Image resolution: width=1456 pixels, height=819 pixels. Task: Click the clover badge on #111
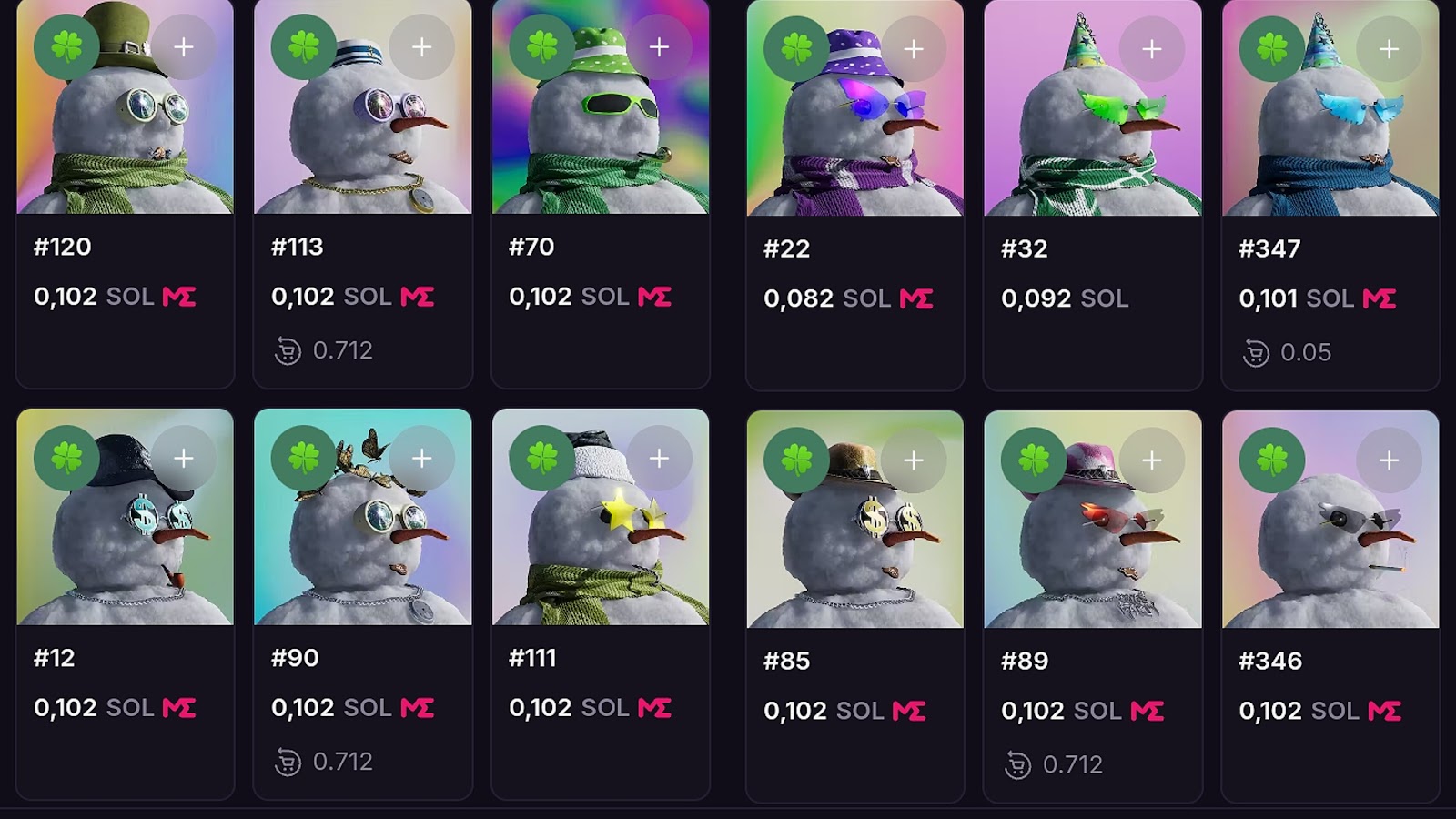pyautogui.click(x=541, y=458)
